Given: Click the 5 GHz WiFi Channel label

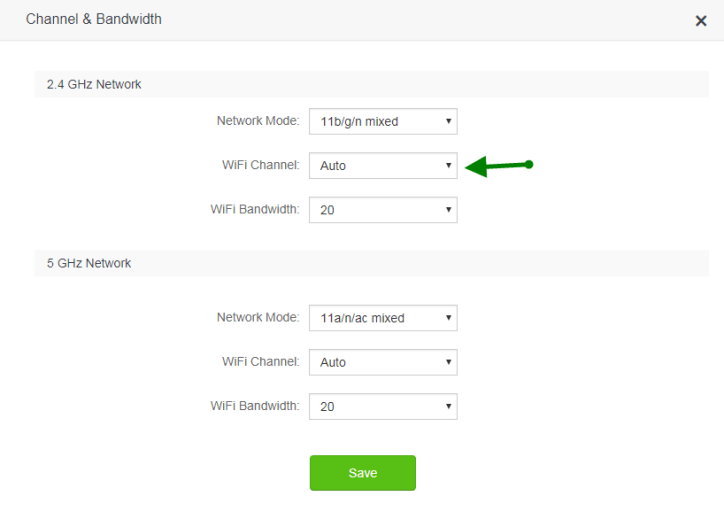Looking at the screenshot, I should click(x=261, y=362).
